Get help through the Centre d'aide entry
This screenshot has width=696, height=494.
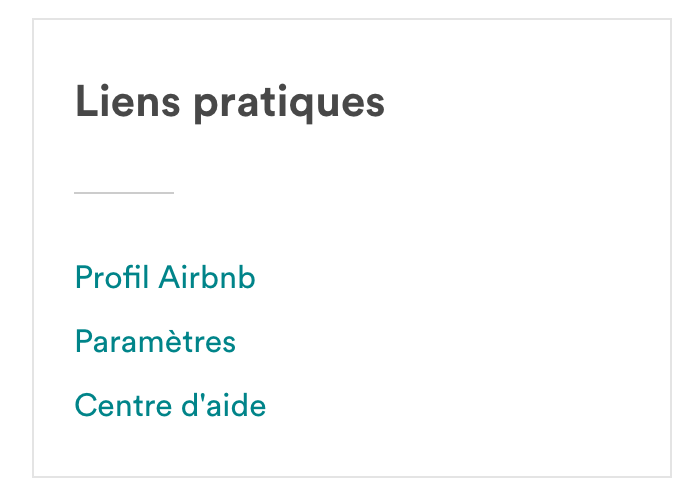(170, 406)
